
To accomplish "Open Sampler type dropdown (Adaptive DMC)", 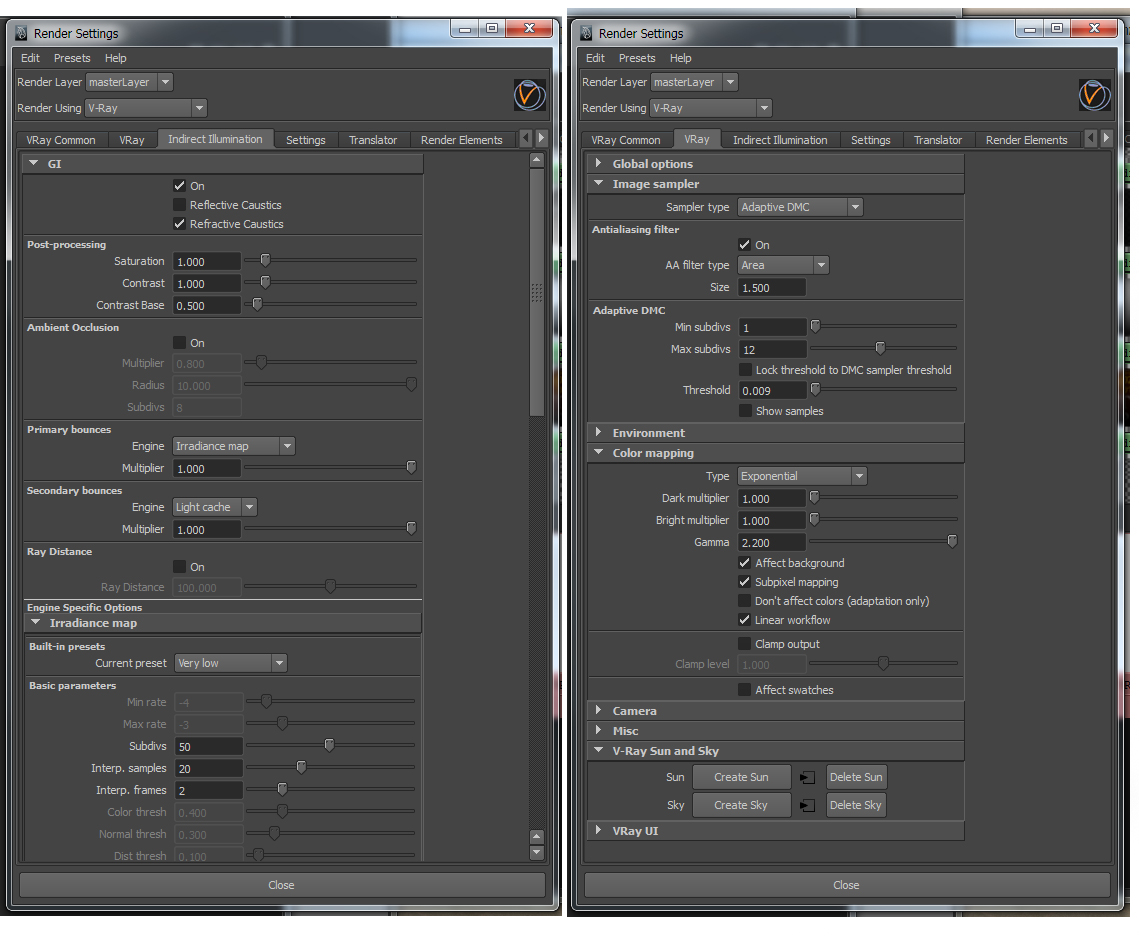I will tap(800, 207).
